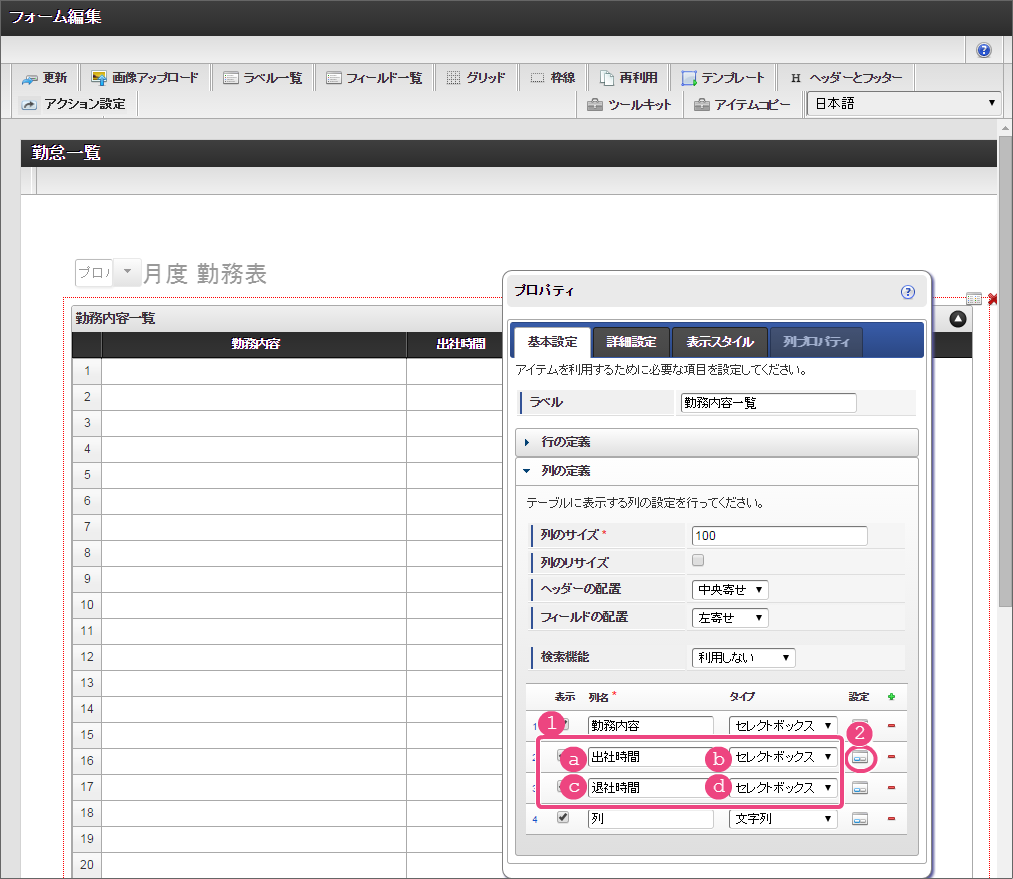Remove the 列 column with minus icon
1013x879 pixels.
891,818
